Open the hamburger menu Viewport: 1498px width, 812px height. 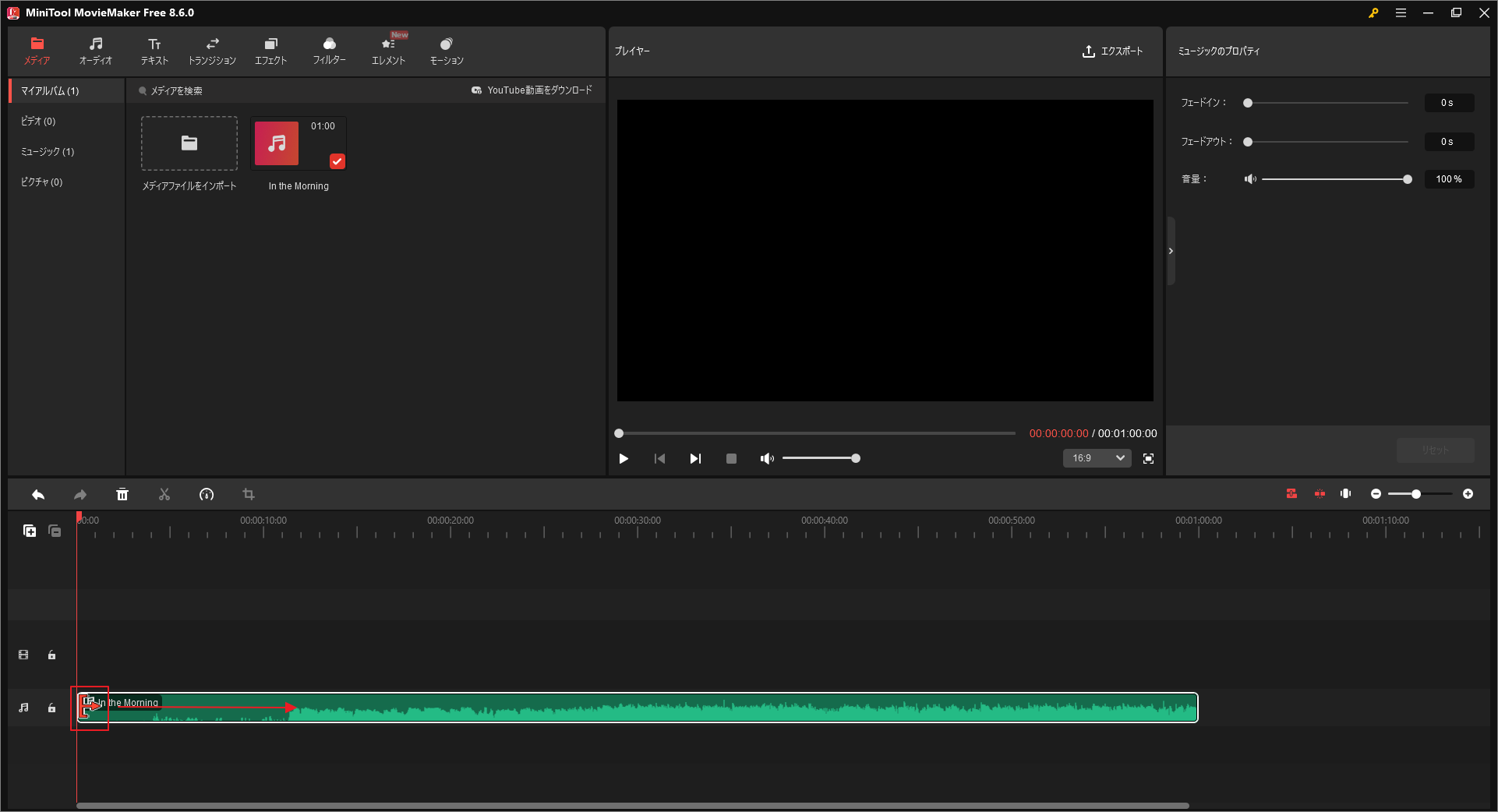1401,12
